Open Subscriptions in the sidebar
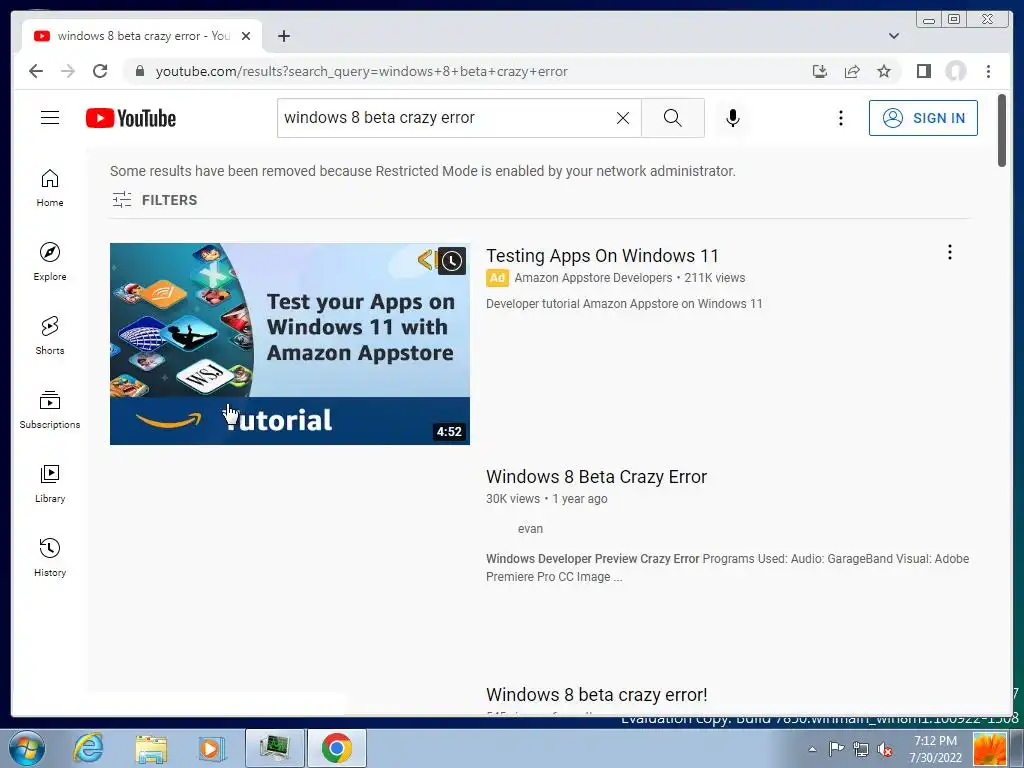This screenshot has width=1024, height=768. coord(50,409)
